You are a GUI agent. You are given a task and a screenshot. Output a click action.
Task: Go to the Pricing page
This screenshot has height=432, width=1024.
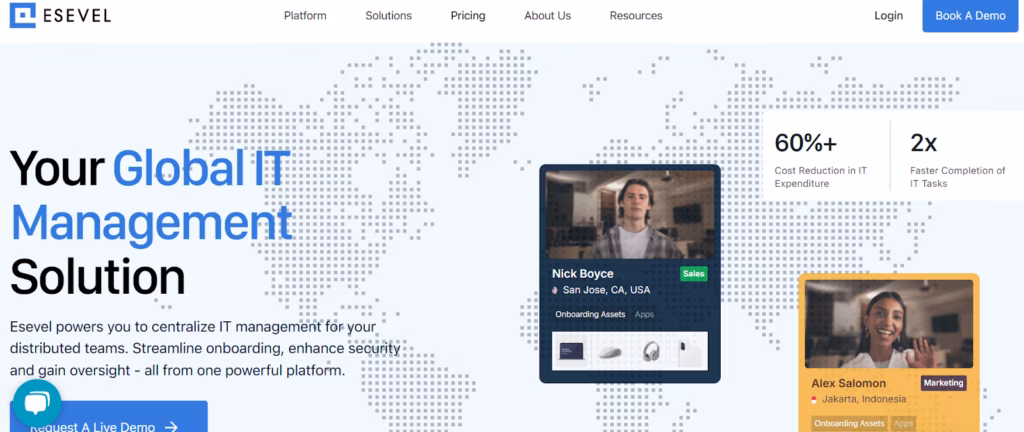coord(468,16)
